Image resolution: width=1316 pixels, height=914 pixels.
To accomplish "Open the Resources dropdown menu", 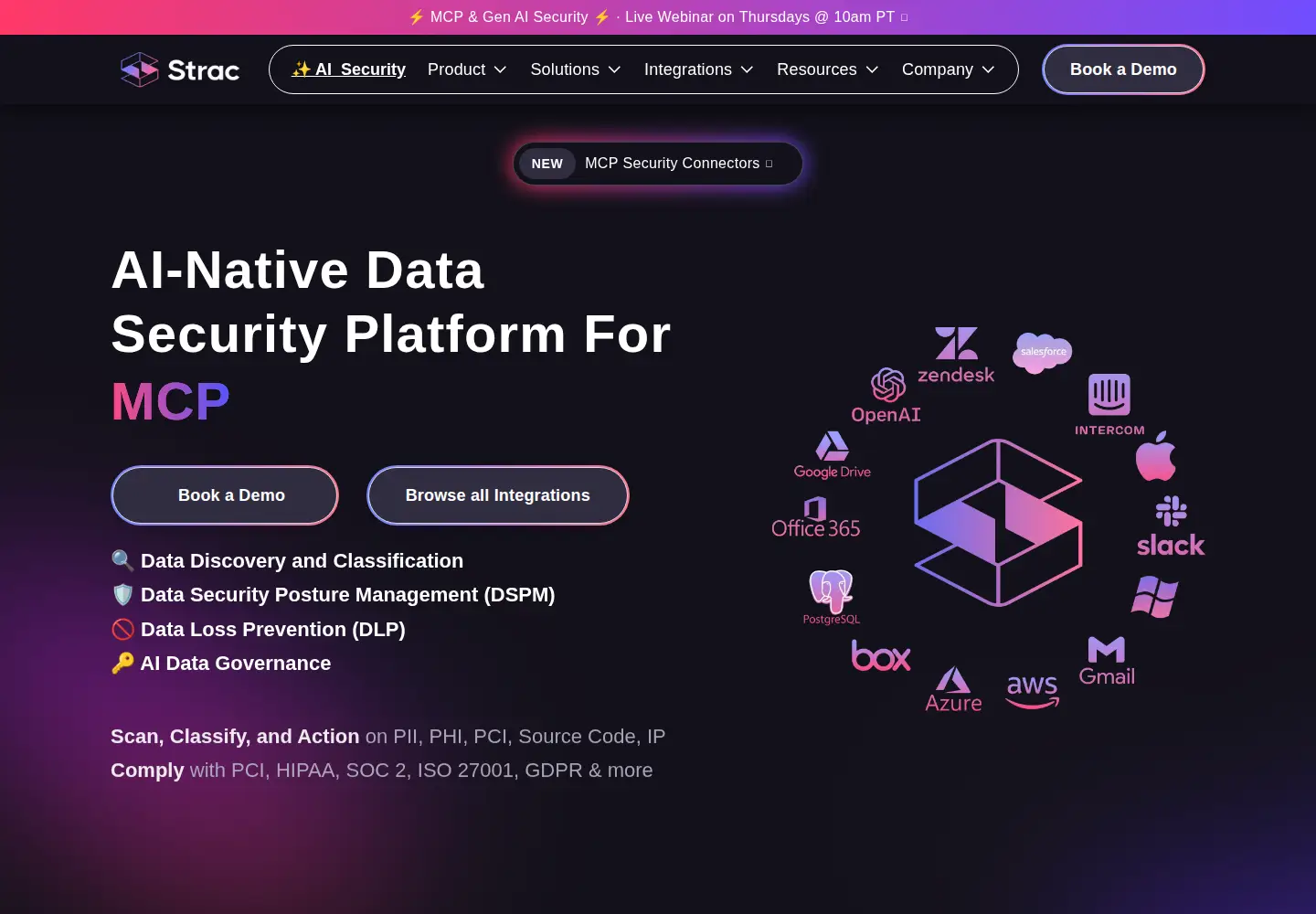I will (828, 69).
